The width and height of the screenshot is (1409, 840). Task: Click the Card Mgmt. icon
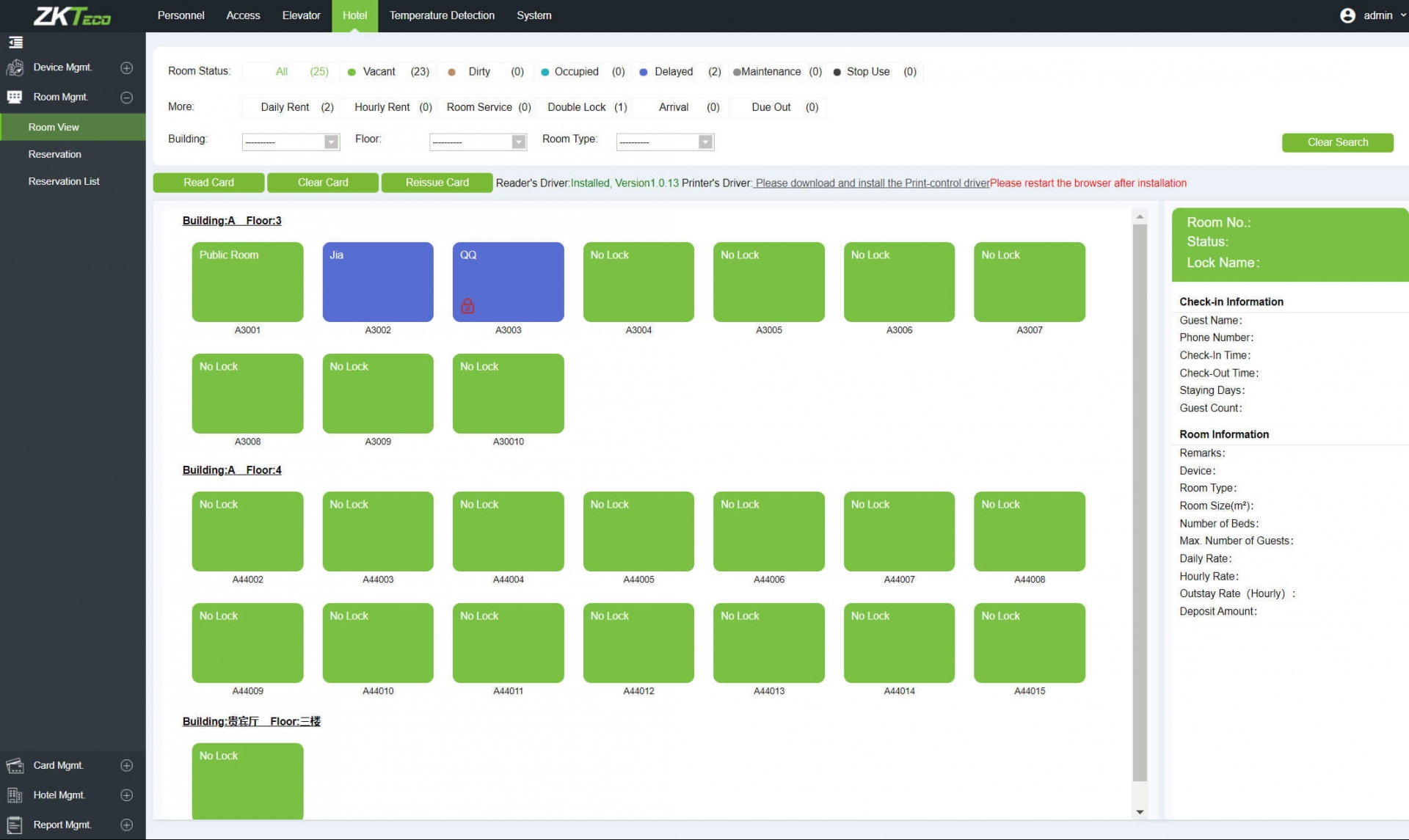[15, 765]
